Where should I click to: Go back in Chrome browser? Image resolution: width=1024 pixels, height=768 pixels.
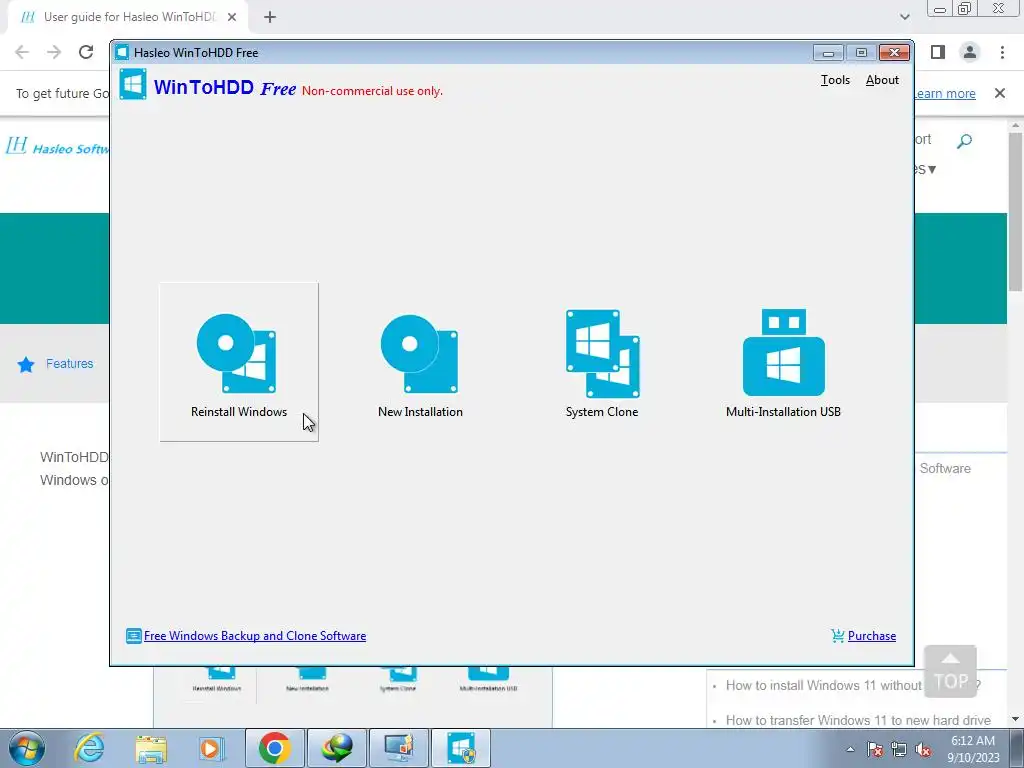[x=22, y=52]
